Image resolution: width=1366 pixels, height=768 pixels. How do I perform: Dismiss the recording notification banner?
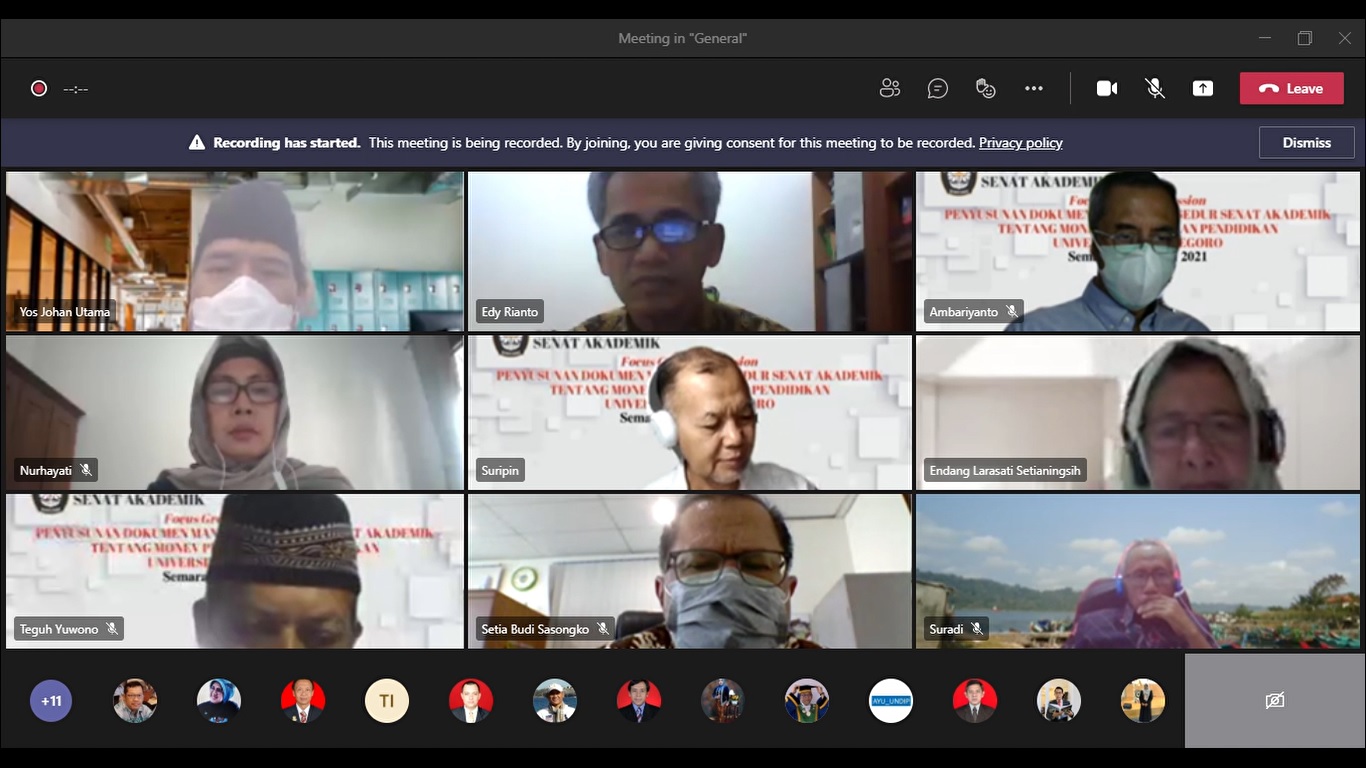(1306, 142)
